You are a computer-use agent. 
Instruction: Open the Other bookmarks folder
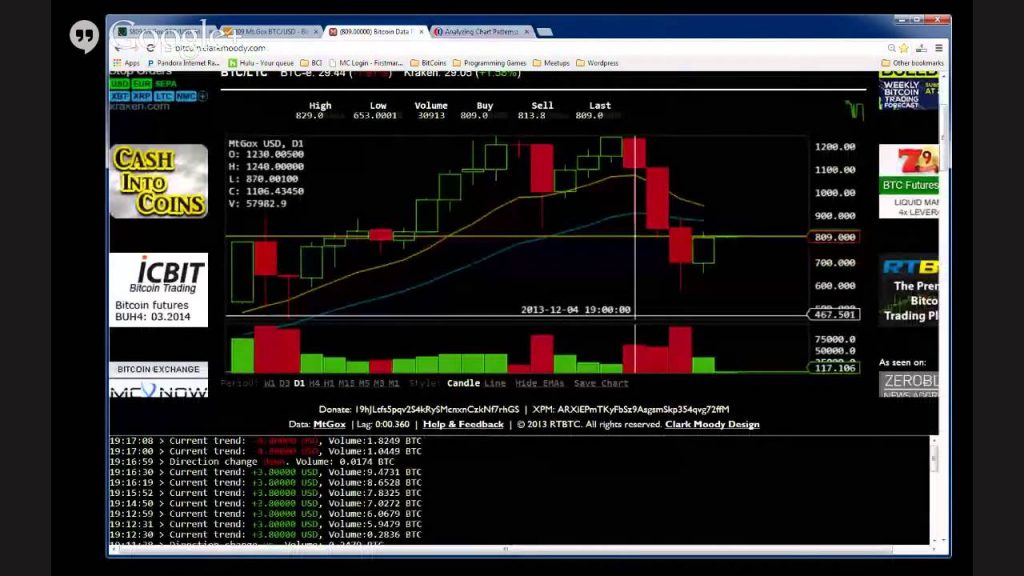(x=912, y=63)
